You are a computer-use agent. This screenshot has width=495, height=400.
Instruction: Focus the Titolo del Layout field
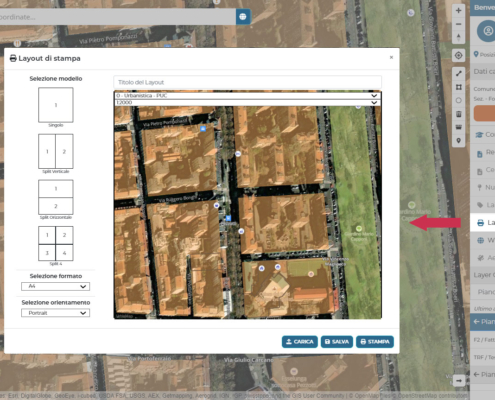[x=247, y=82]
